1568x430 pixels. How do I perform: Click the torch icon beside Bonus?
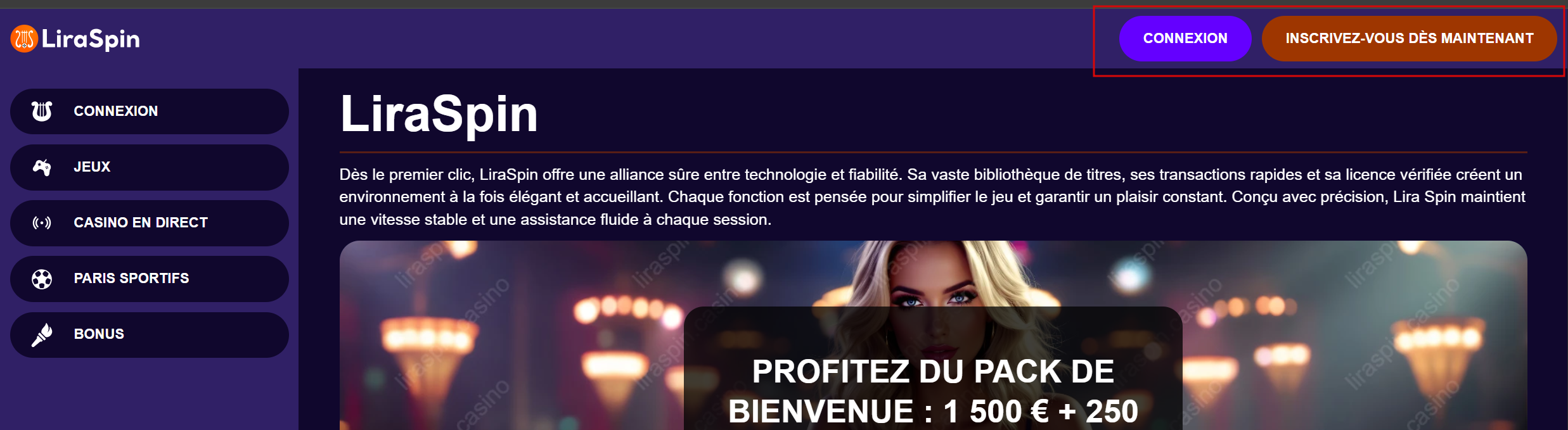42,334
